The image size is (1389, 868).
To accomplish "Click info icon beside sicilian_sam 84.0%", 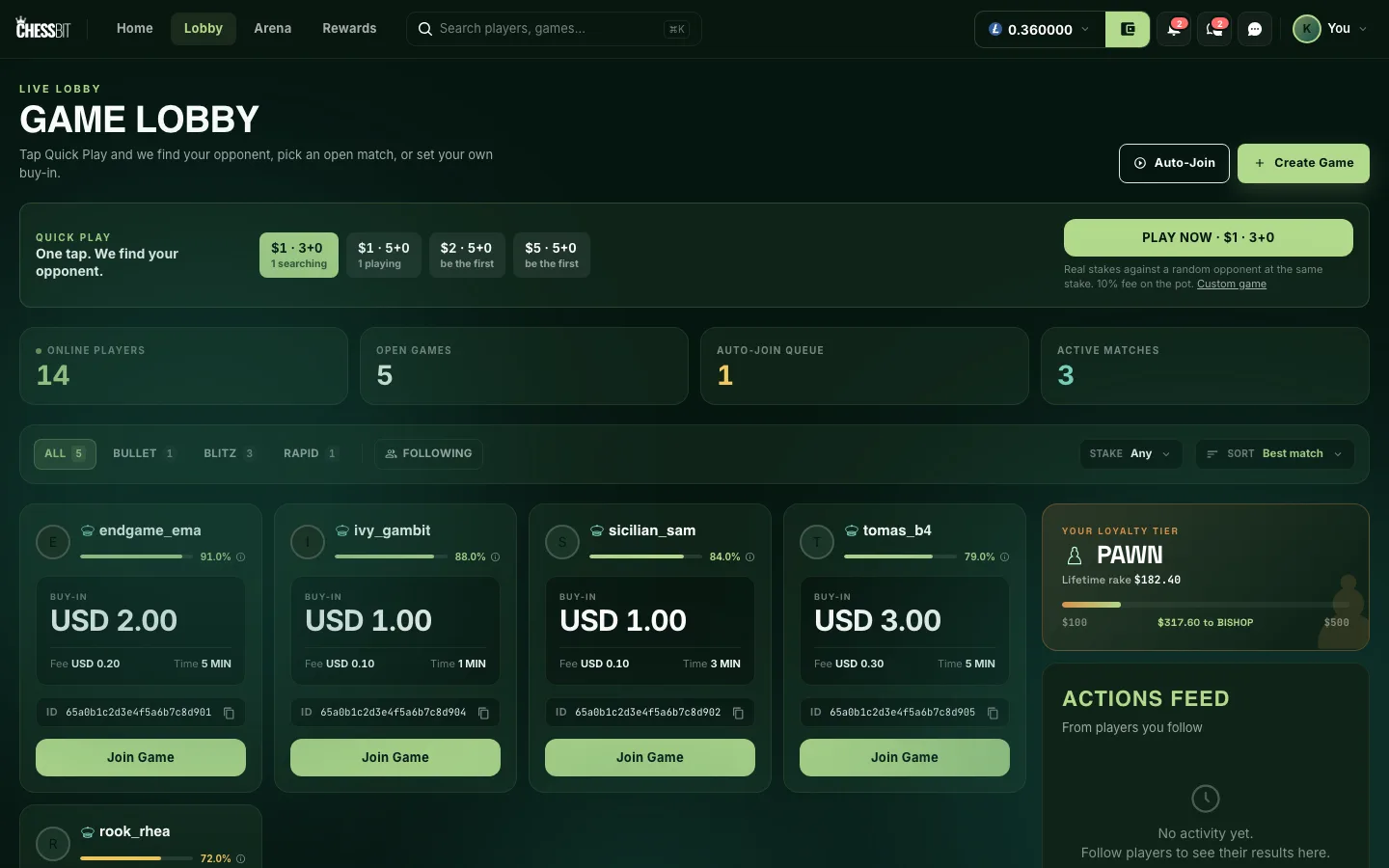I will click(x=750, y=556).
